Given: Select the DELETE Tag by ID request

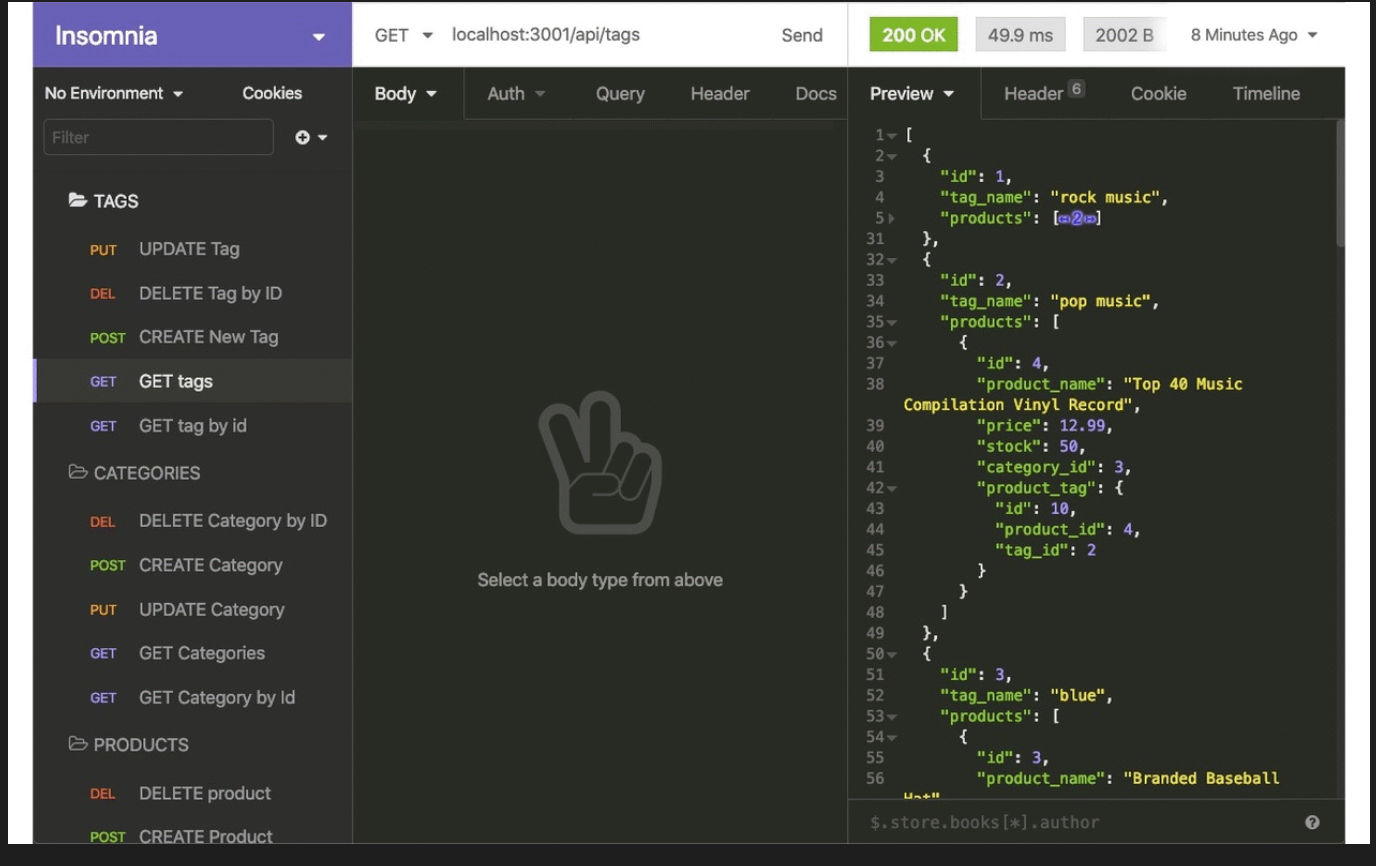Looking at the screenshot, I should coord(210,293).
